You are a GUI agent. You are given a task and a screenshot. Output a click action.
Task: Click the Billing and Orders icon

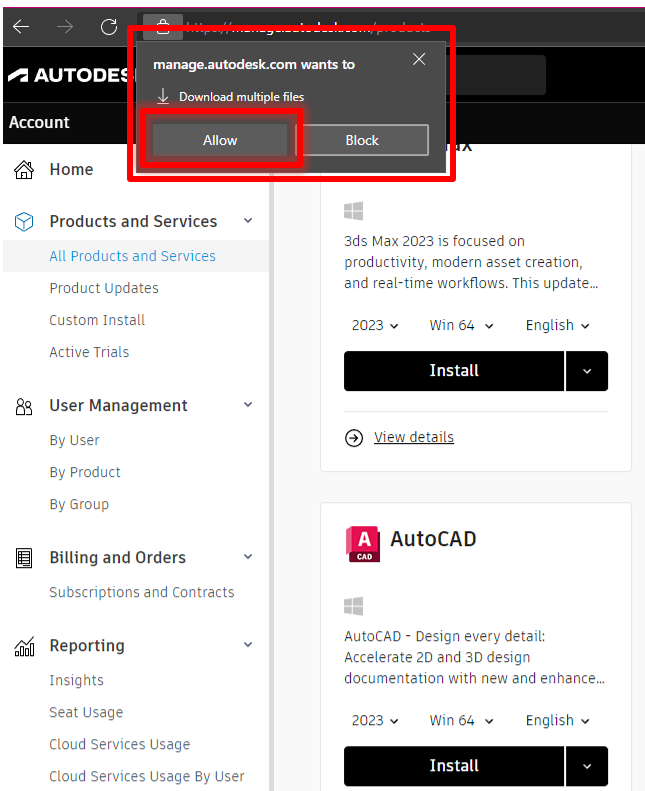pyautogui.click(x=24, y=558)
